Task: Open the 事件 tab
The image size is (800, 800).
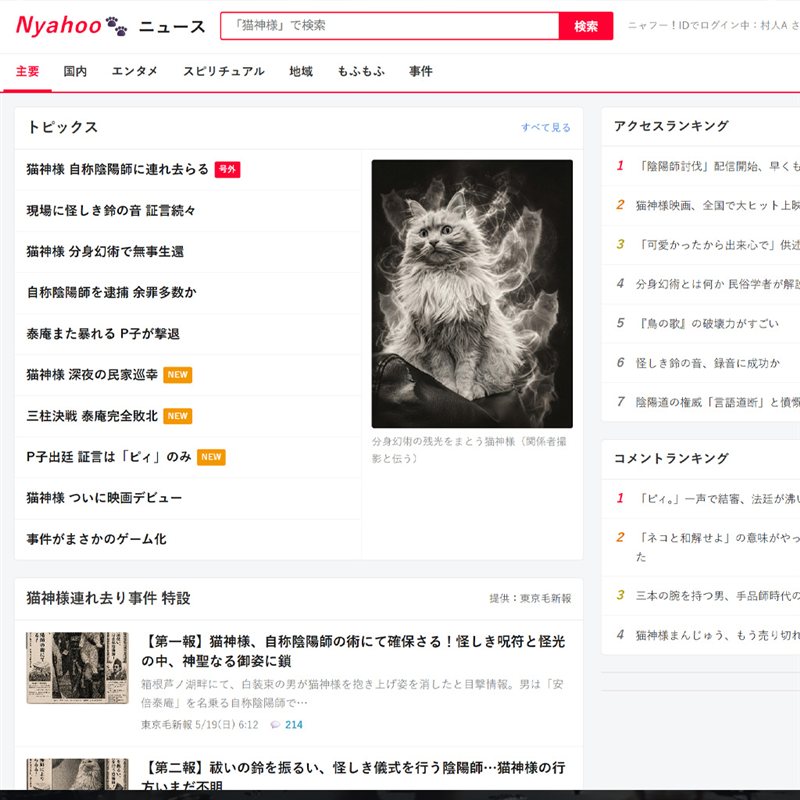Action: click(420, 71)
